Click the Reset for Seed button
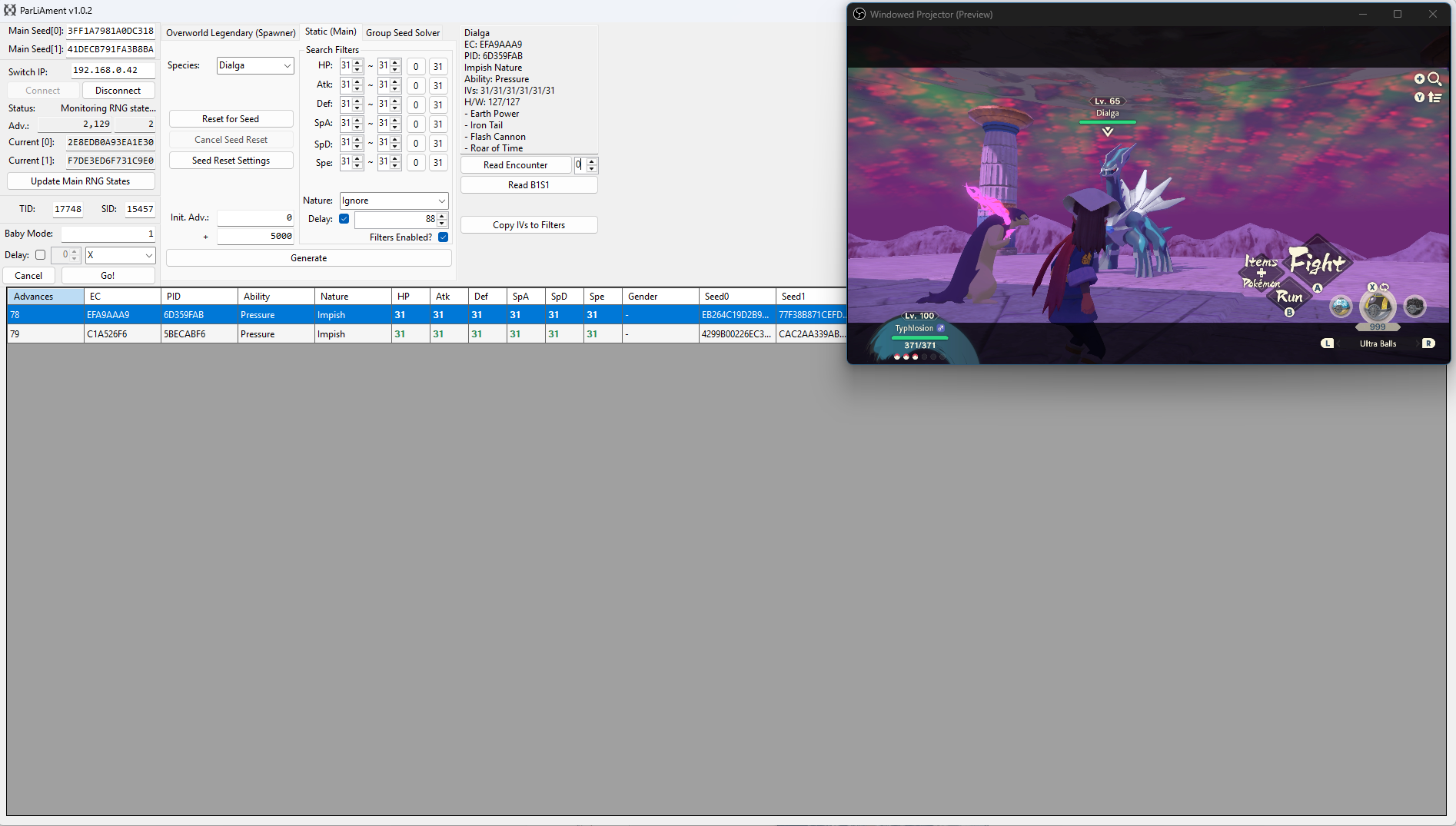The width and height of the screenshot is (1456, 826). pyautogui.click(x=231, y=119)
